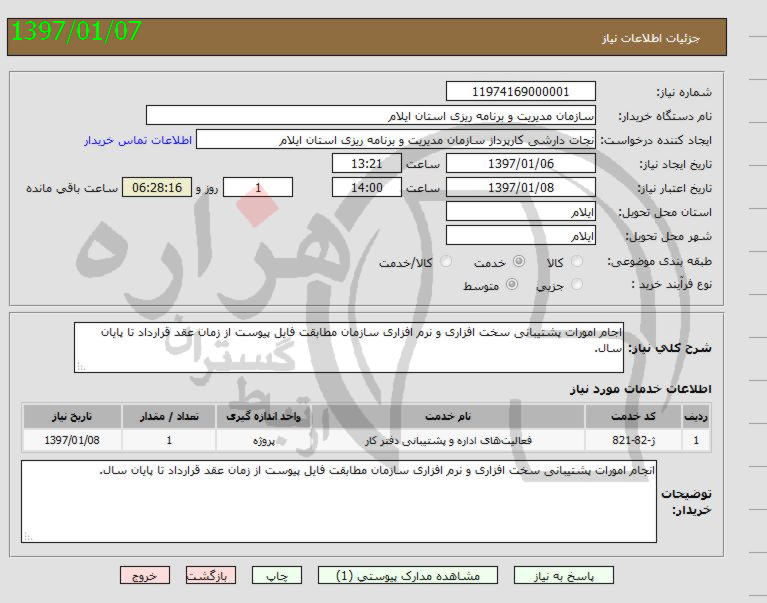Click service code ز-82-821 table cell
This screenshot has width=767, height=603.
coord(632,440)
